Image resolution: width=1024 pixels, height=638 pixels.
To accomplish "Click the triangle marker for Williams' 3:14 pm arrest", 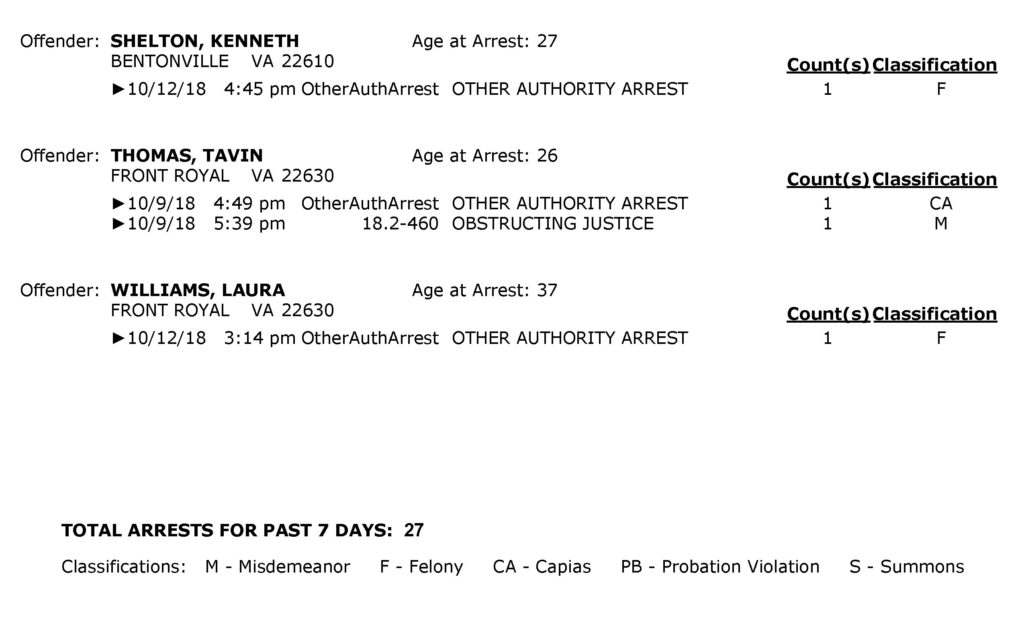I will point(118,338).
